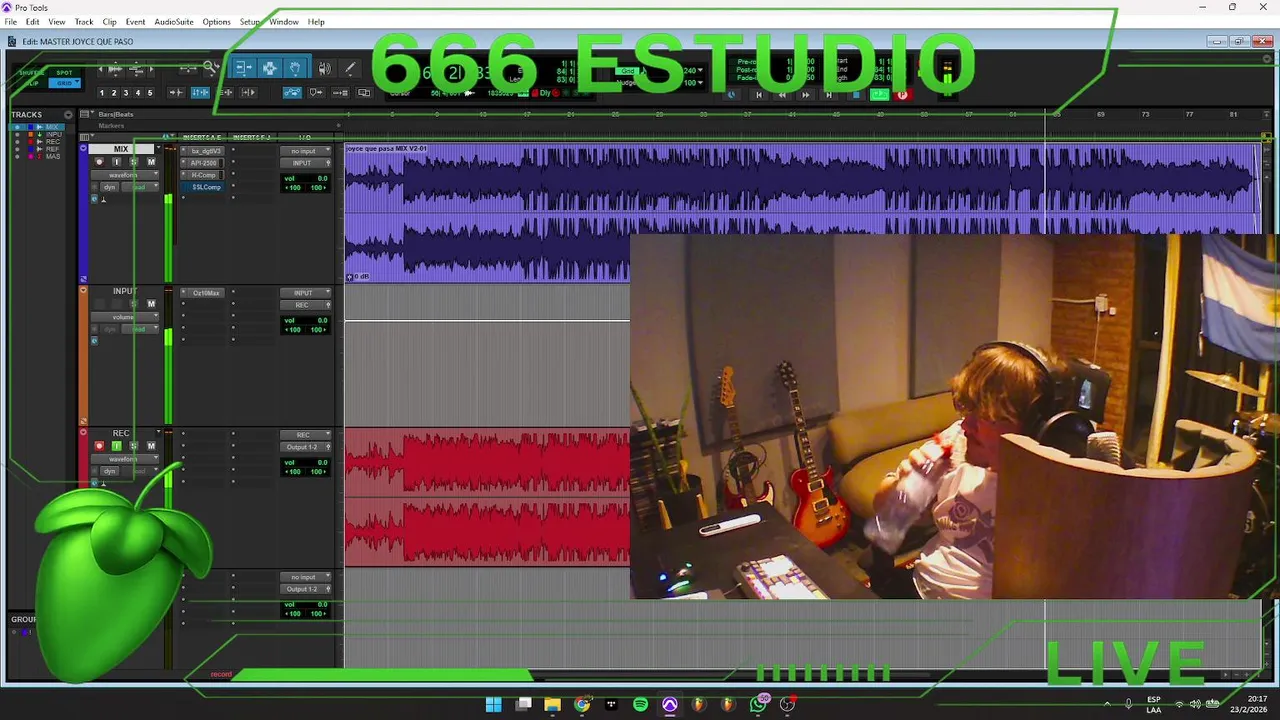Screen dimensions: 1280x720
Task: Click REC track volume value field
Action: (x=322, y=462)
